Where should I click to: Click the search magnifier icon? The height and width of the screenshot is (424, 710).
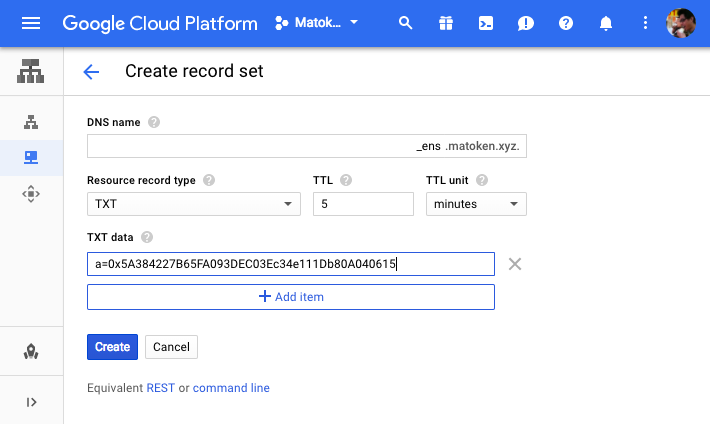click(405, 23)
